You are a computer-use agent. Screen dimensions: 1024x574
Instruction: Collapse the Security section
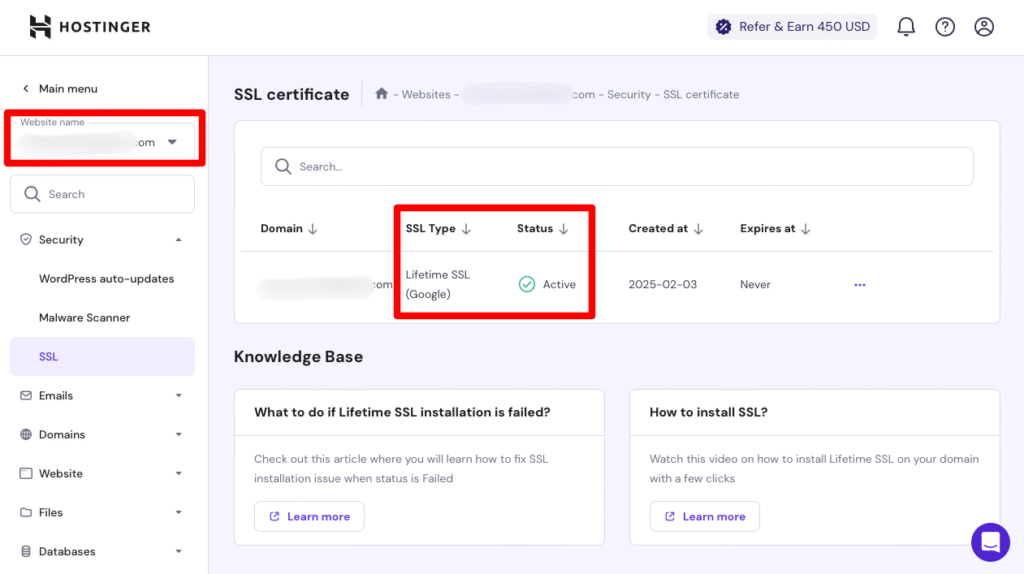click(178, 240)
